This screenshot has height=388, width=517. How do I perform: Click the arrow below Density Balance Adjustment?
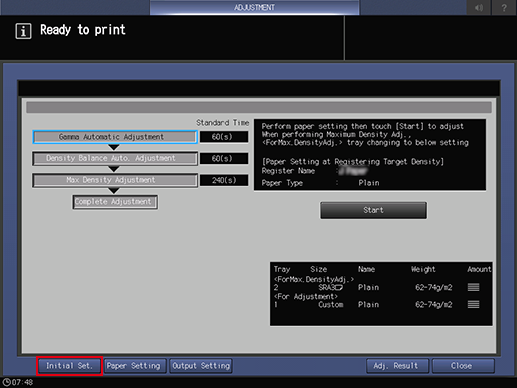pyautogui.click(x=114, y=169)
